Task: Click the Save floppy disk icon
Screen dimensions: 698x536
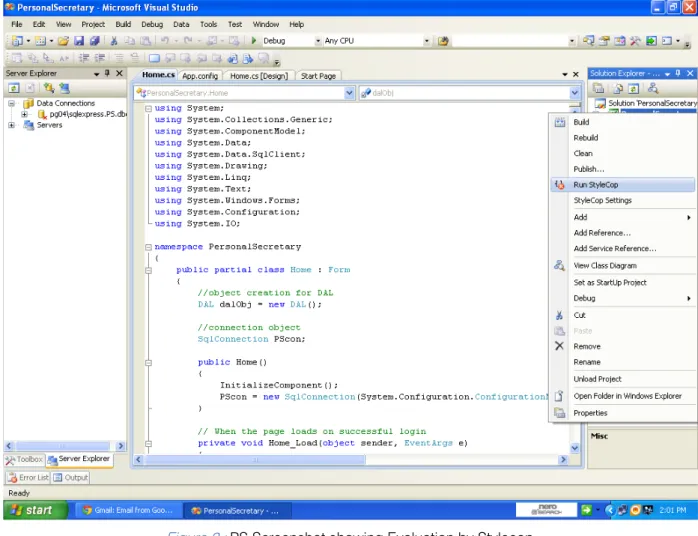Action: click(x=79, y=41)
